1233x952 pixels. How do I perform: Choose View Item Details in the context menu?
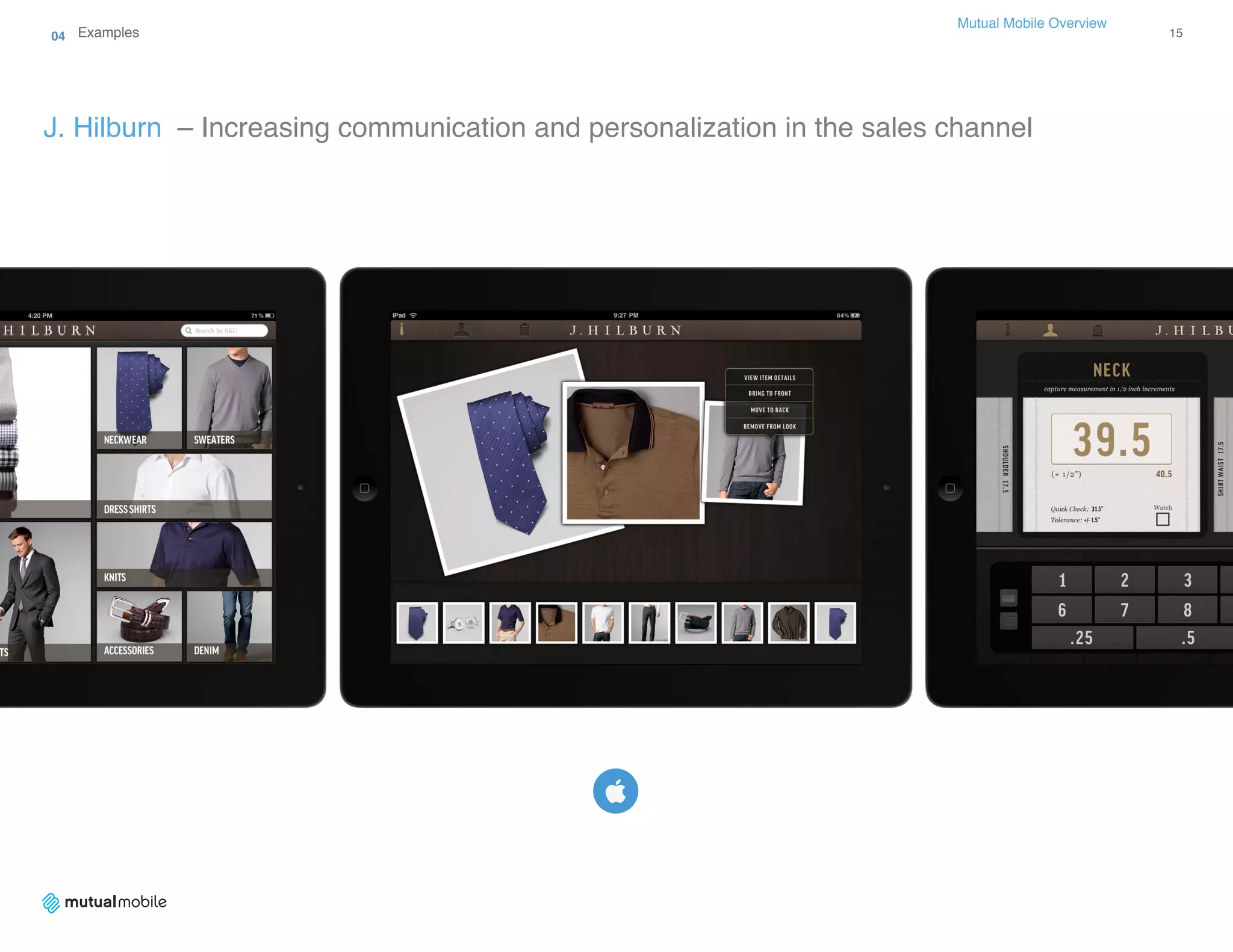769,377
